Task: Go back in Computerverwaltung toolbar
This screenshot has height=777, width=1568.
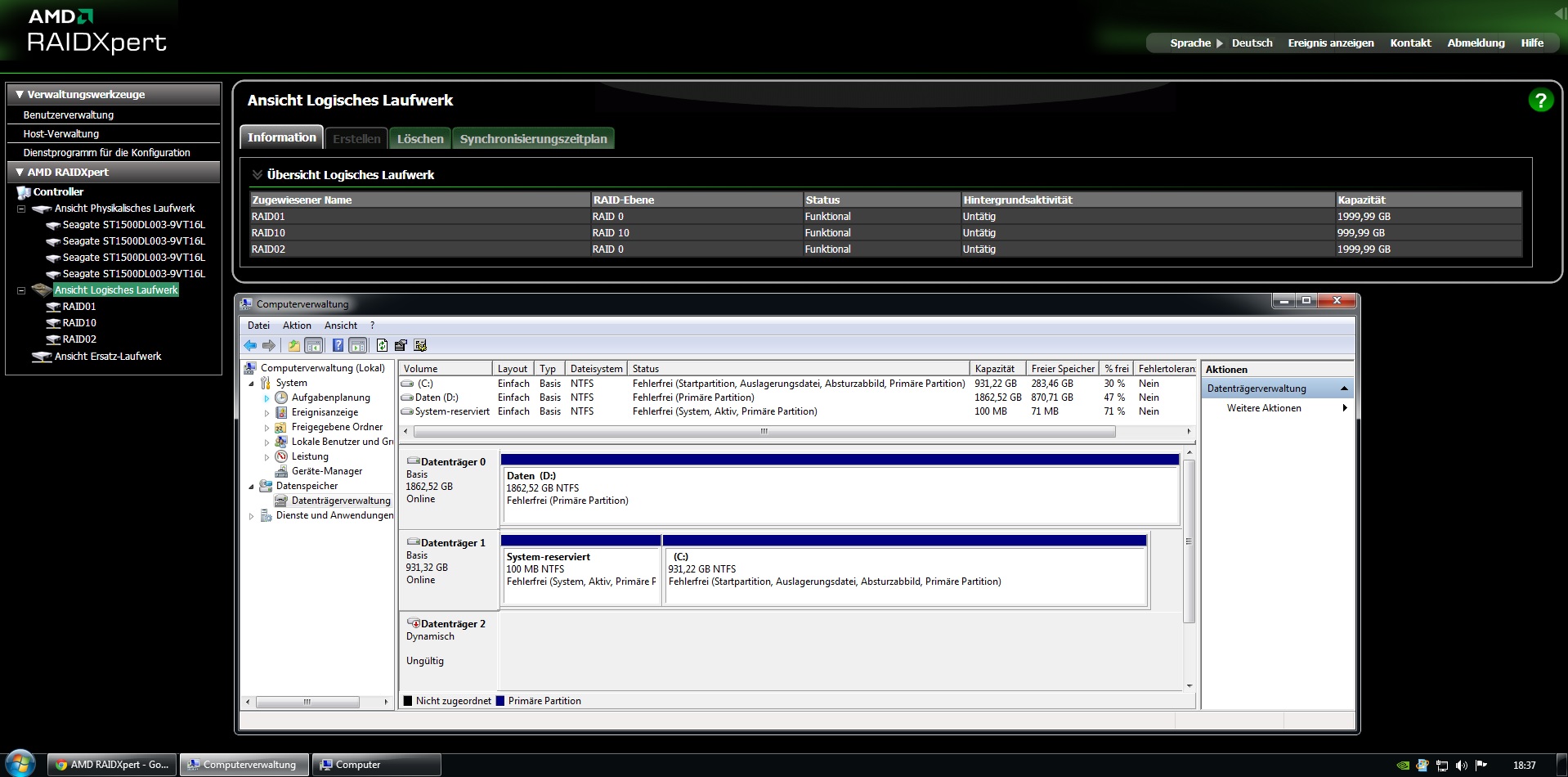Action: click(250, 345)
